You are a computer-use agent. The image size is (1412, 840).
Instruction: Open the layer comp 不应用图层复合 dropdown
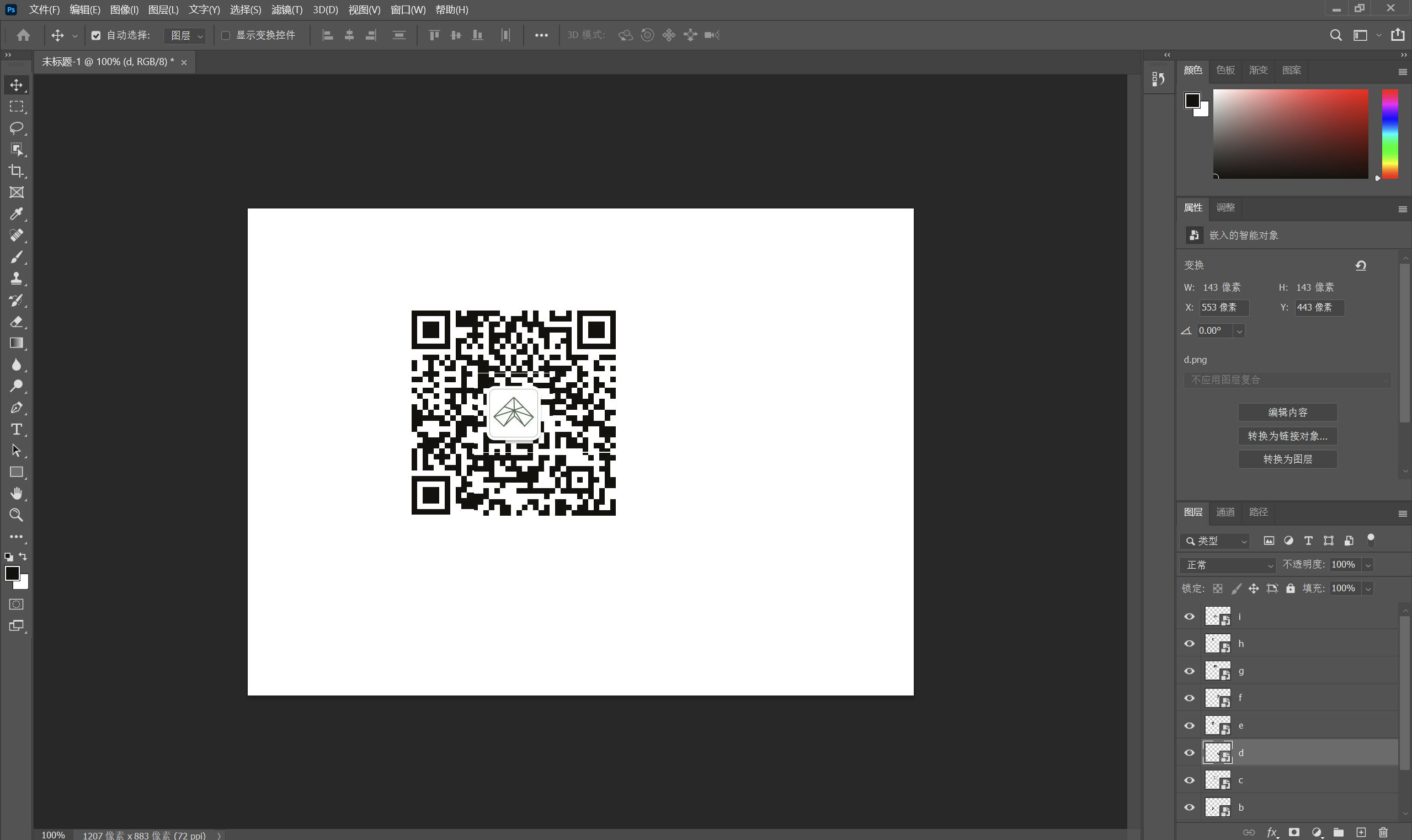pos(1287,380)
